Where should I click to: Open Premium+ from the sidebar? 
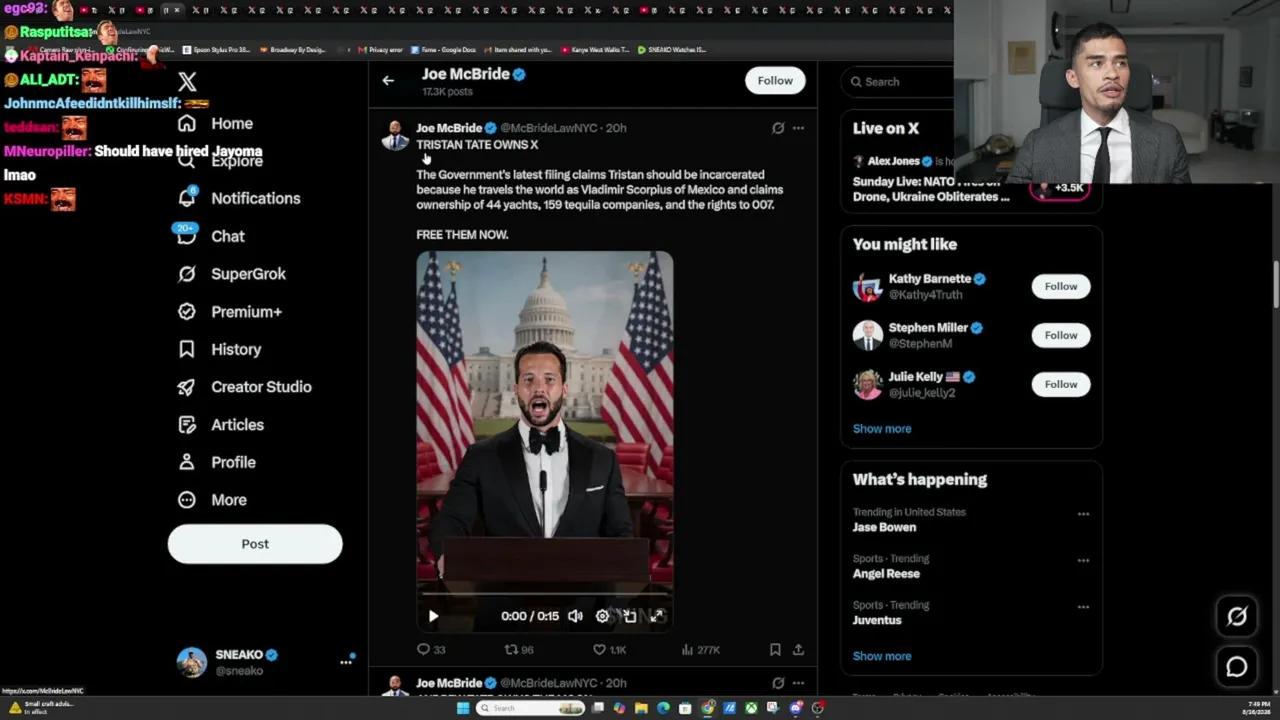(x=229, y=312)
